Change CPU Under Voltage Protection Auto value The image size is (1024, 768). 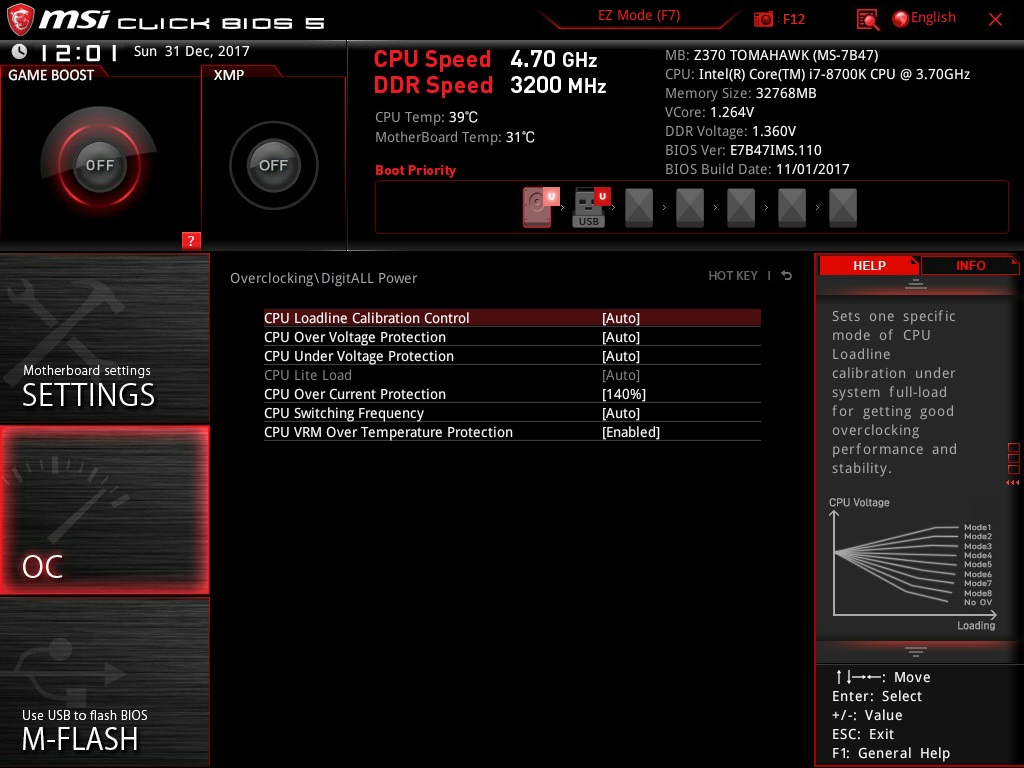[x=620, y=356]
